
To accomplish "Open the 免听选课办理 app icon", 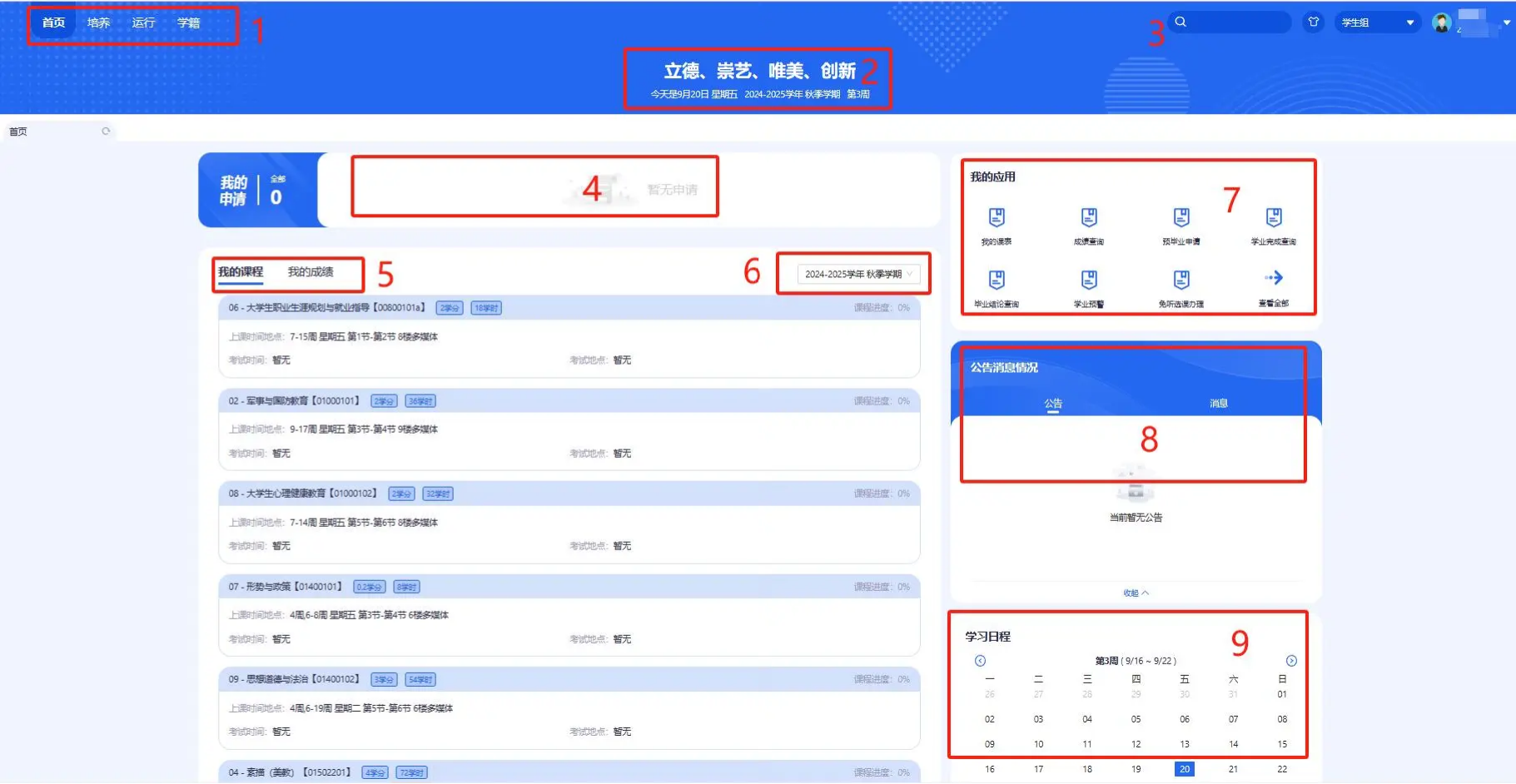I will click(1180, 280).
